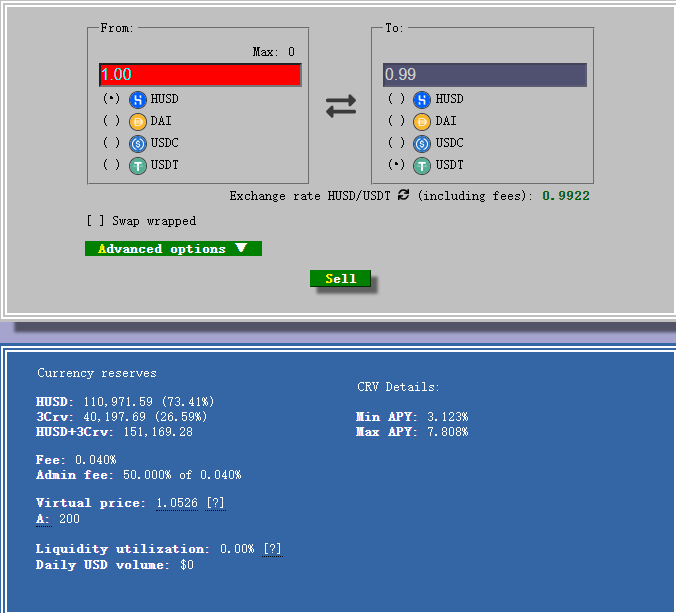
Task: Click the 3Crv reserve amount 40,197.69
Action: click(115, 417)
